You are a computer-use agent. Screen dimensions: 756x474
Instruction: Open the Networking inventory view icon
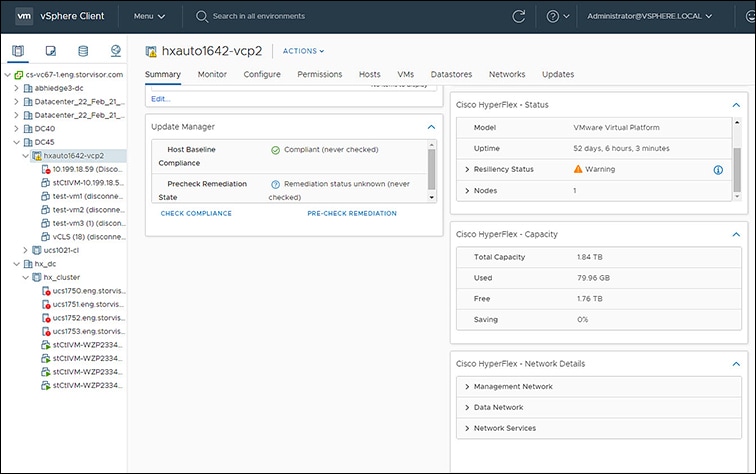[x=116, y=51]
